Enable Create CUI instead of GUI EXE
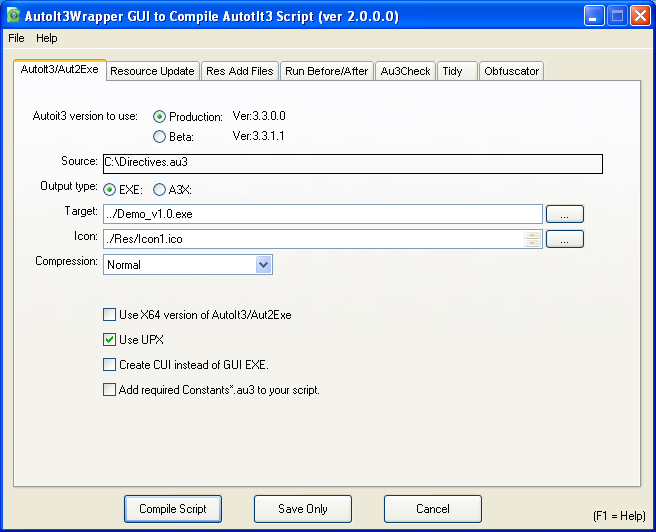This screenshot has width=656, height=532. 110,365
